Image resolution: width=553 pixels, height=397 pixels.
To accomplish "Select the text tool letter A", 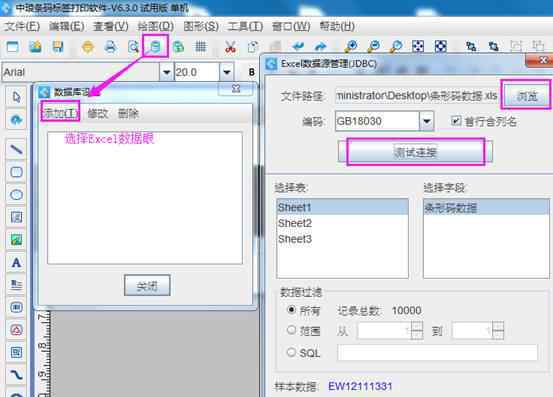I will 16,263.
